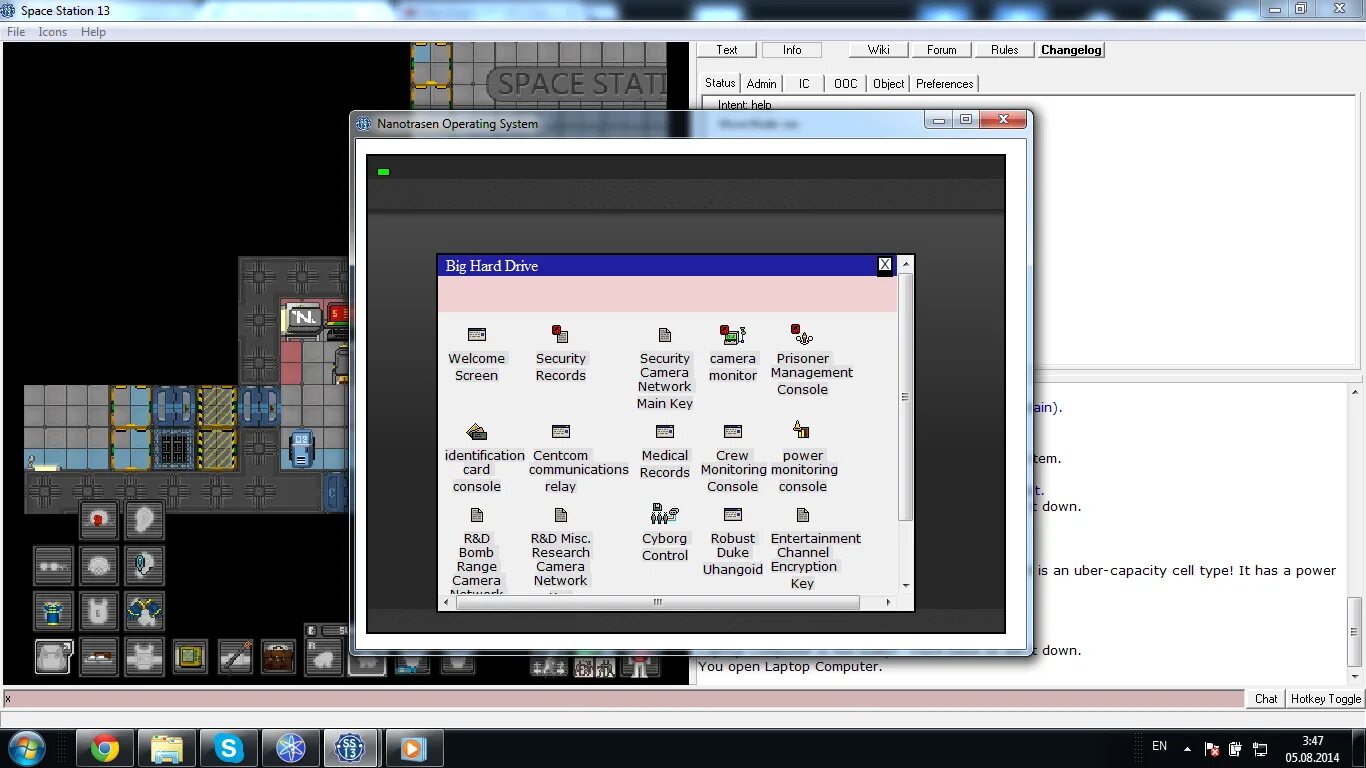Select the R&D Misc. Research Camera Network file
The height and width of the screenshot is (768, 1366).
560,515
